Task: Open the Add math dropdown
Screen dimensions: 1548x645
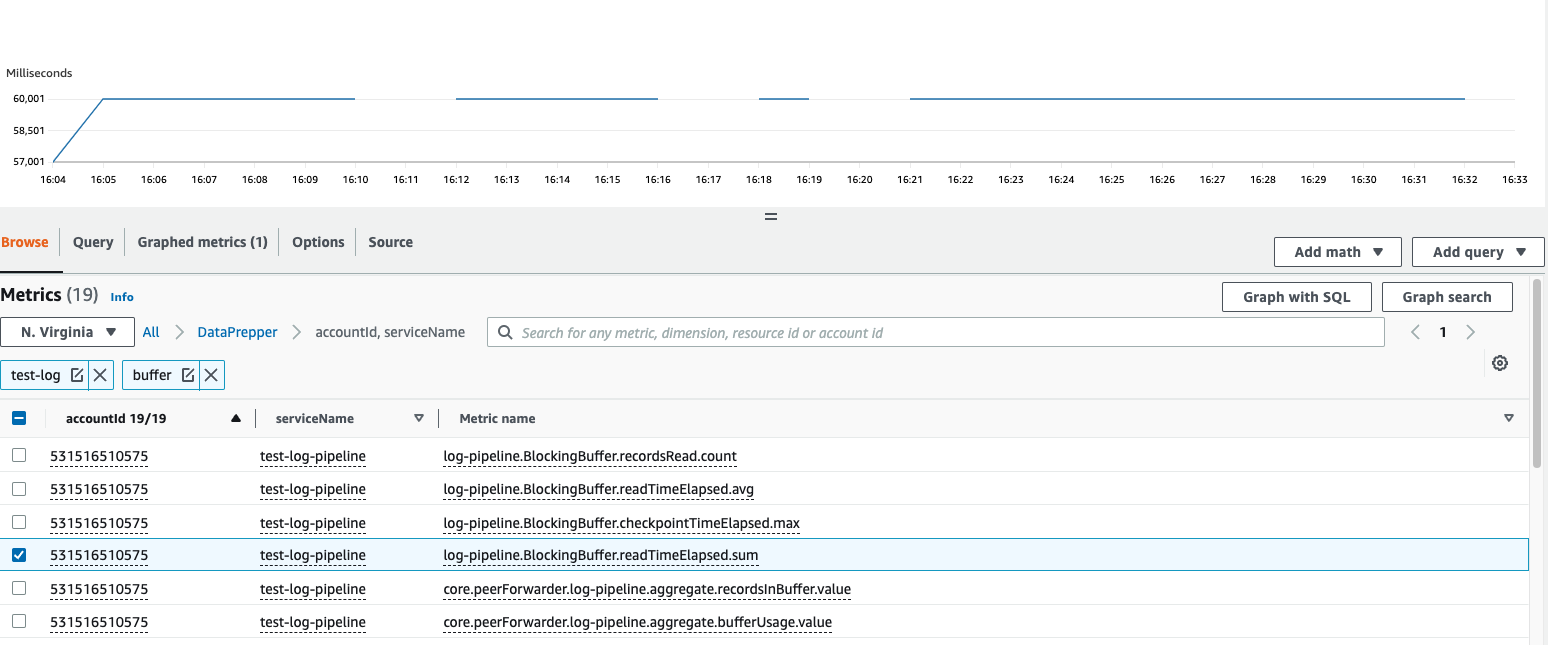Action: tap(1337, 251)
